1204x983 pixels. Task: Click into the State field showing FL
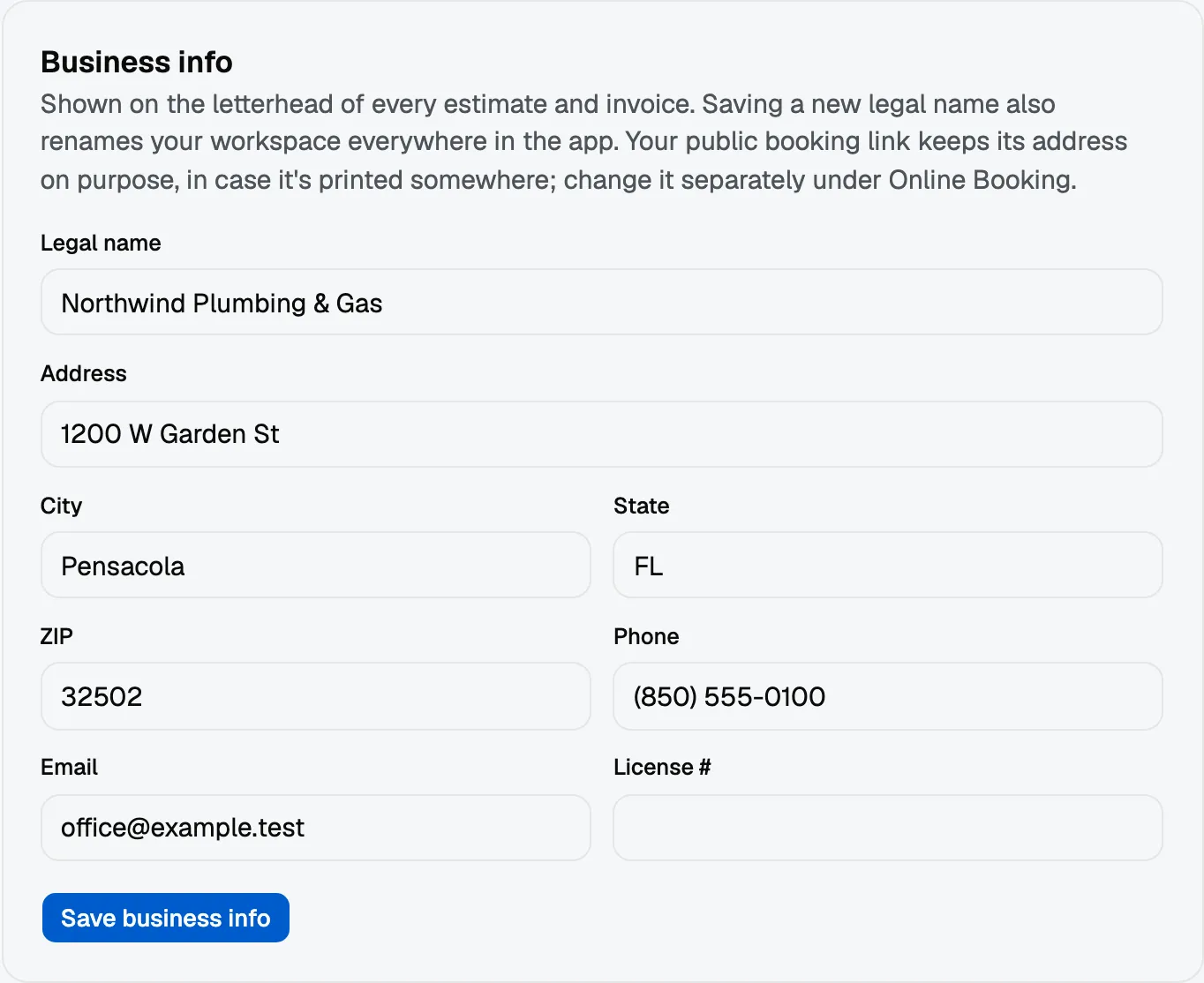coord(888,566)
